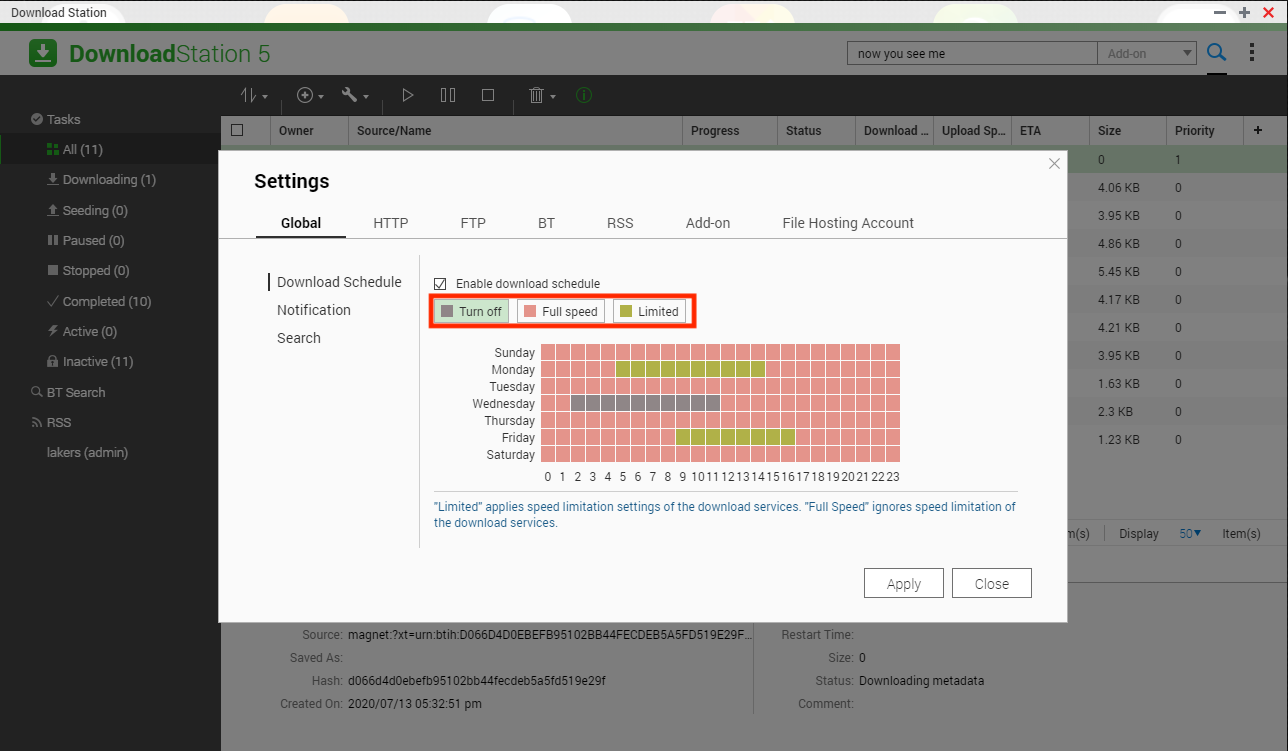Click the 4.06 KB size cell
This screenshot has width=1288, height=751.
[x=1118, y=188]
